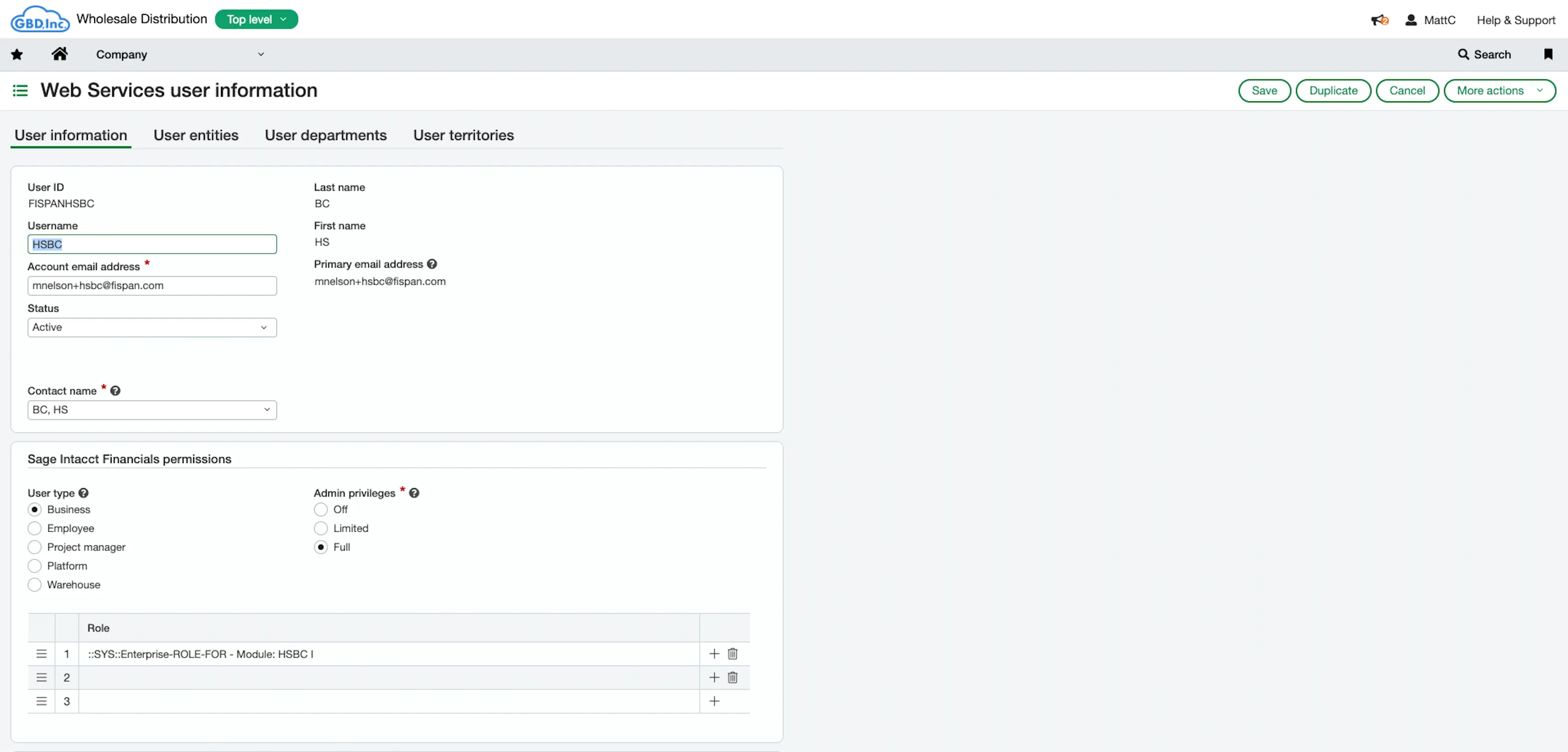Click the Cancel button
1568x752 pixels.
[x=1407, y=90]
